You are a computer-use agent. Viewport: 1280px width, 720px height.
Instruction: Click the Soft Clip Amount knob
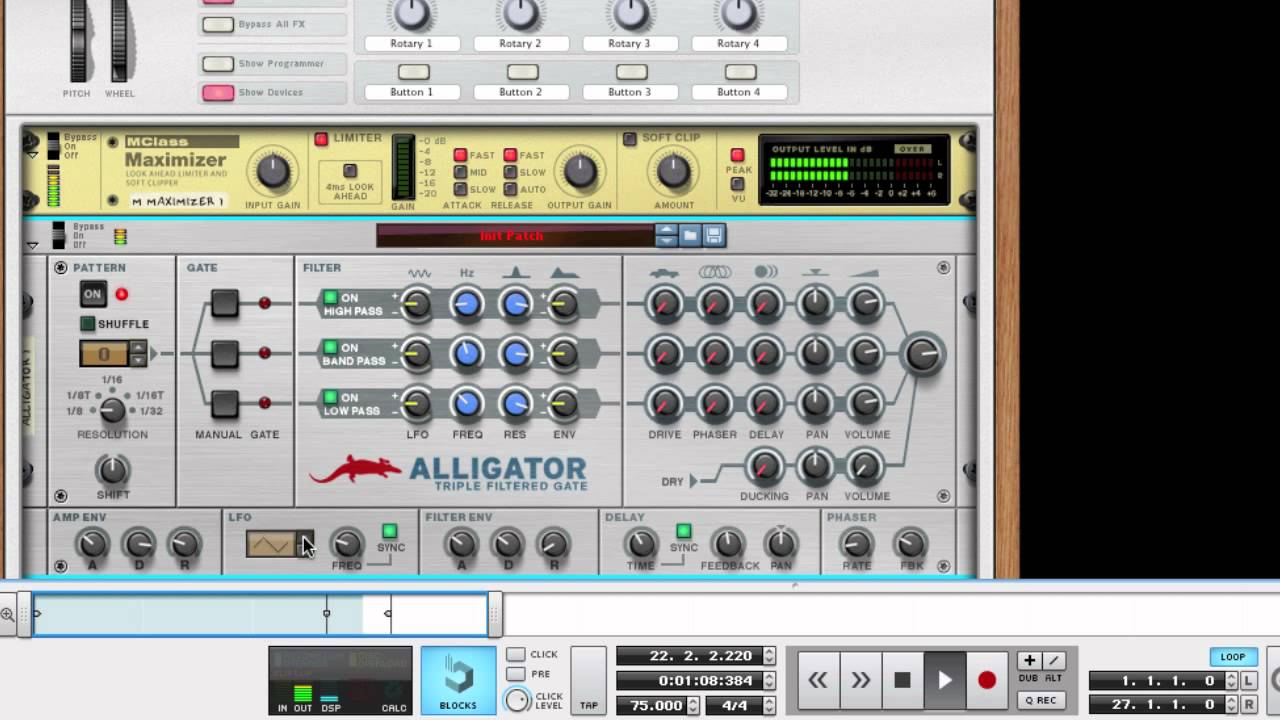click(x=673, y=172)
